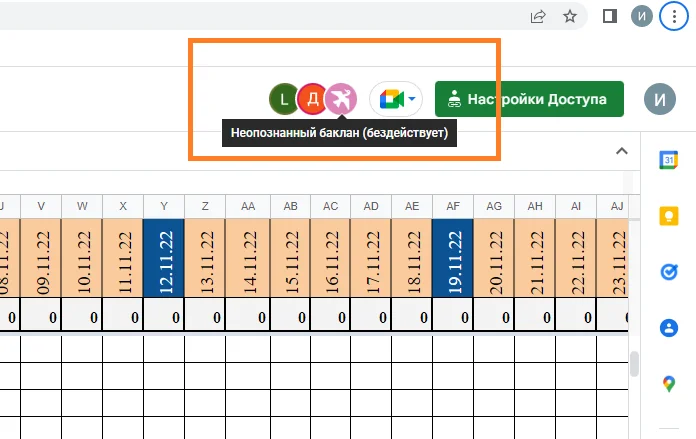The height and width of the screenshot is (439, 696).
Task: Click the pink anonymous bird avatar
Action: tap(341, 99)
